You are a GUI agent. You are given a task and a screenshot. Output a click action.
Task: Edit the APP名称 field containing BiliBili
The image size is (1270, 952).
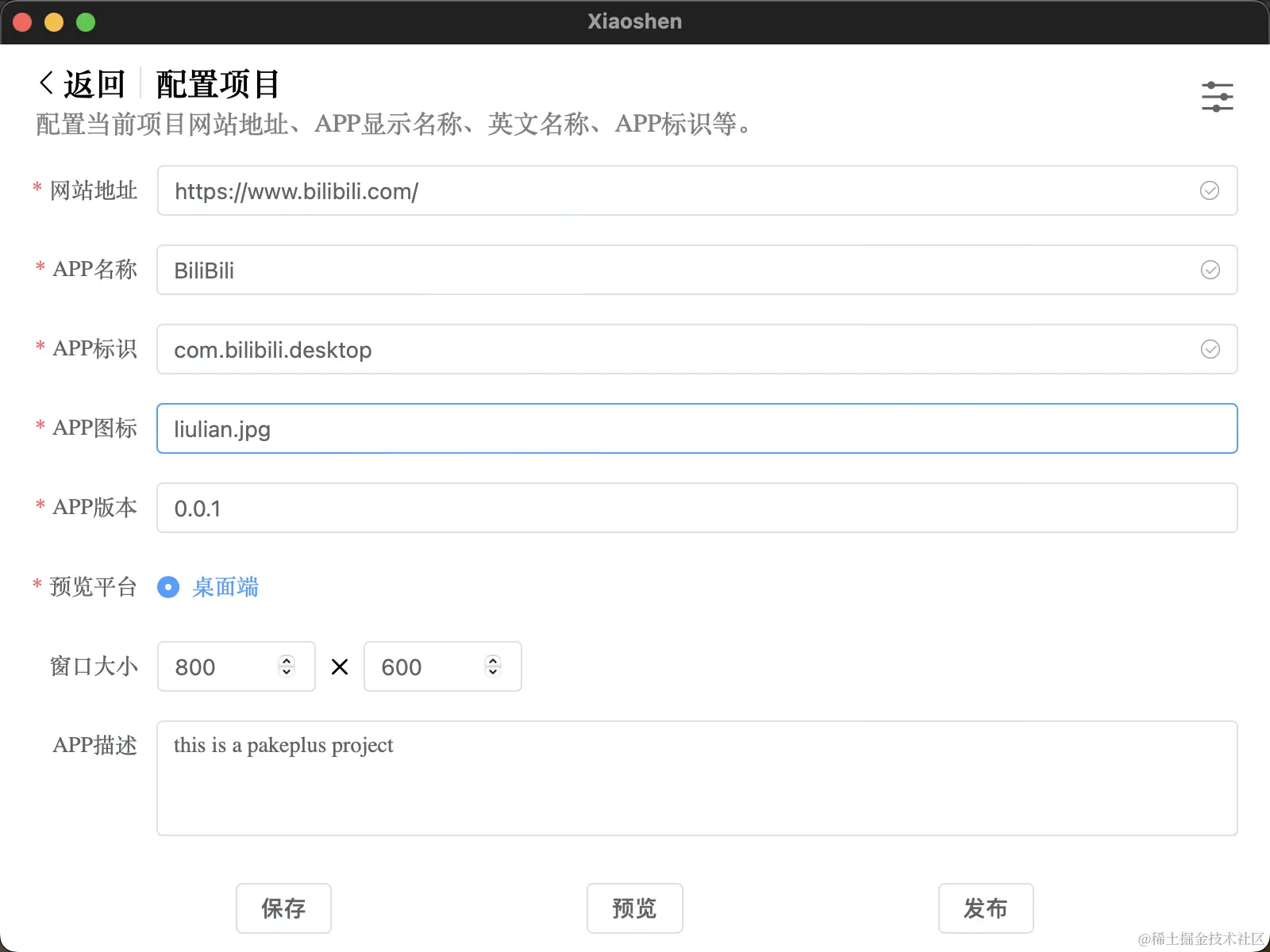(697, 270)
